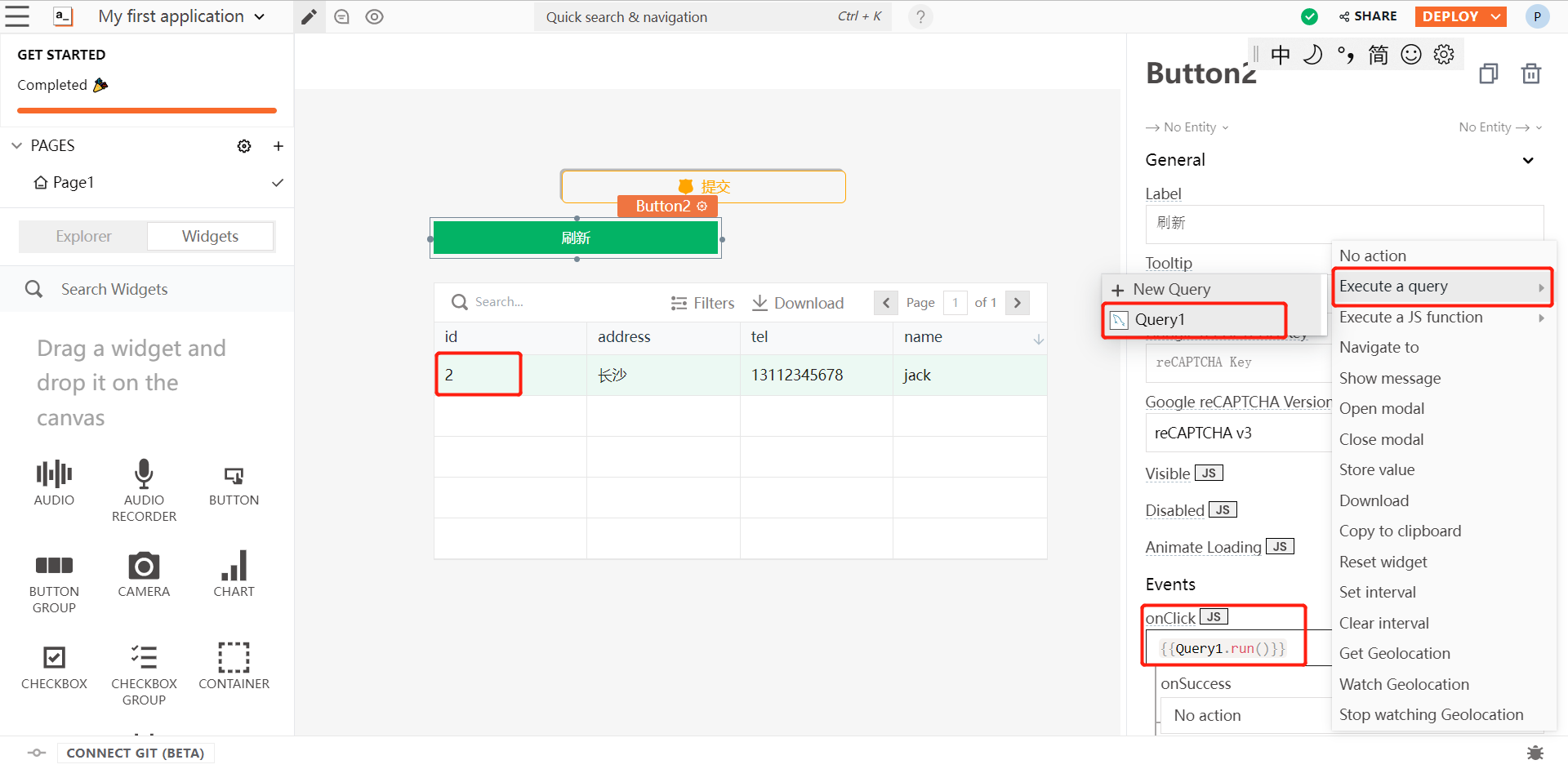Image resolution: width=1568 pixels, height=769 pixels.
Task: Open the pages settings gear icon
Action: [x=244, y=146]
